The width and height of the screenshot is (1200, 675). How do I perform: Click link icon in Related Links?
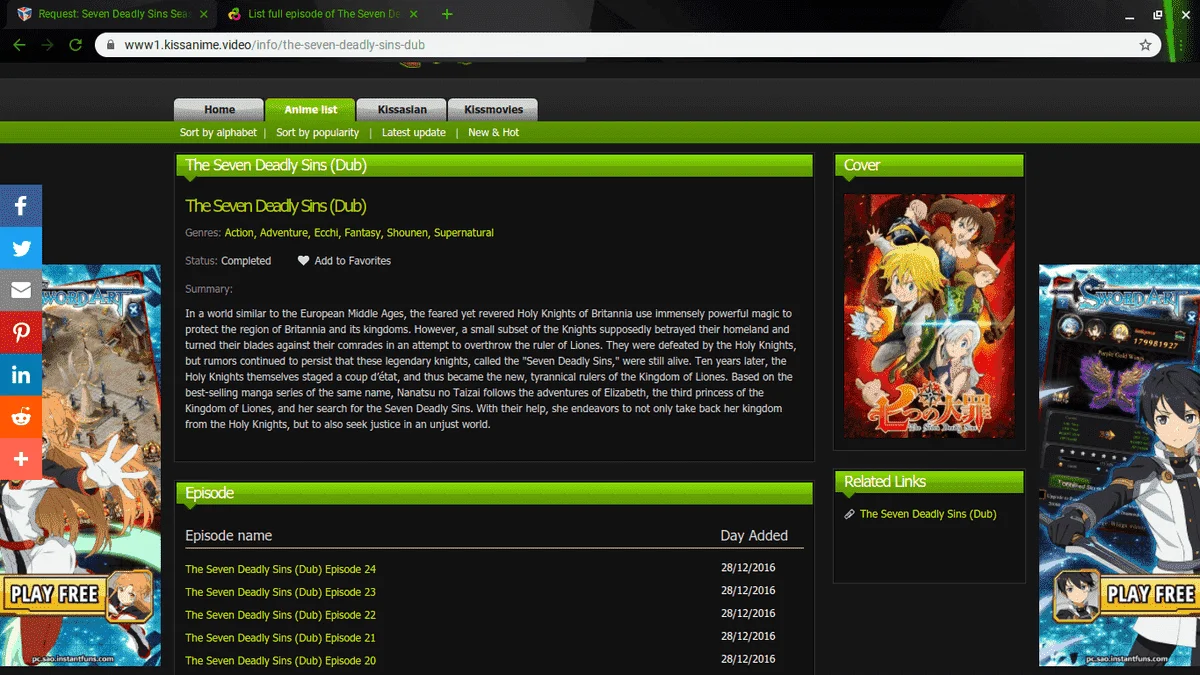[849, 514]
